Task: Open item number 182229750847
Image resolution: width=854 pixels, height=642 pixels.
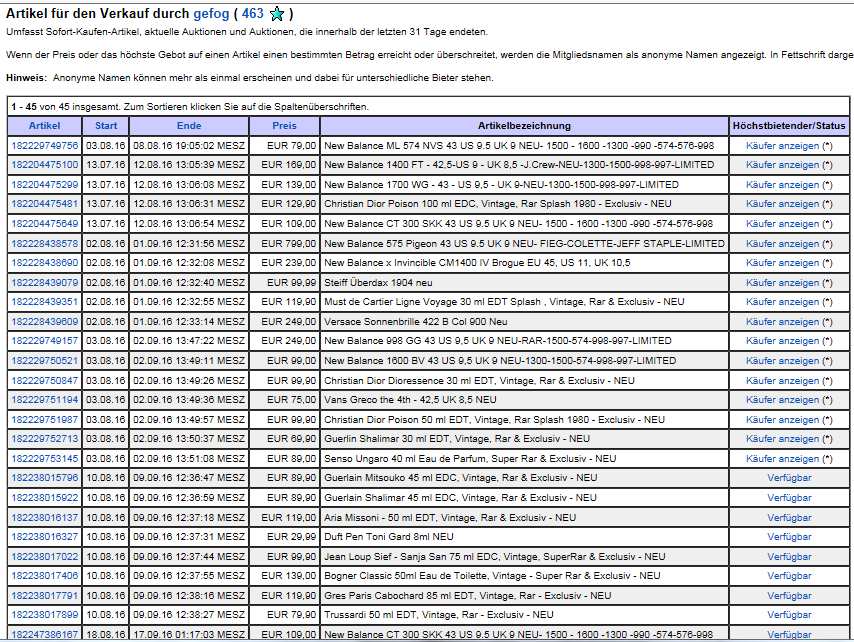Action: point(45,381)
